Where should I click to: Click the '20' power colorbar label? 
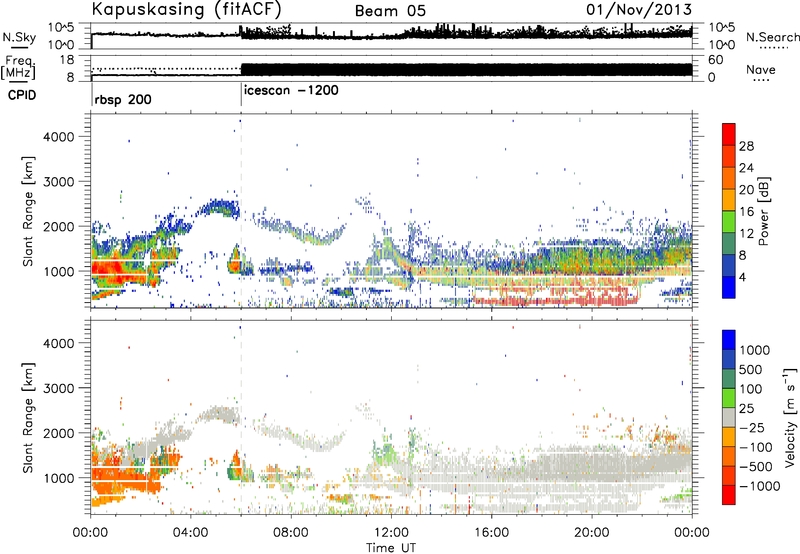(746, 190)
